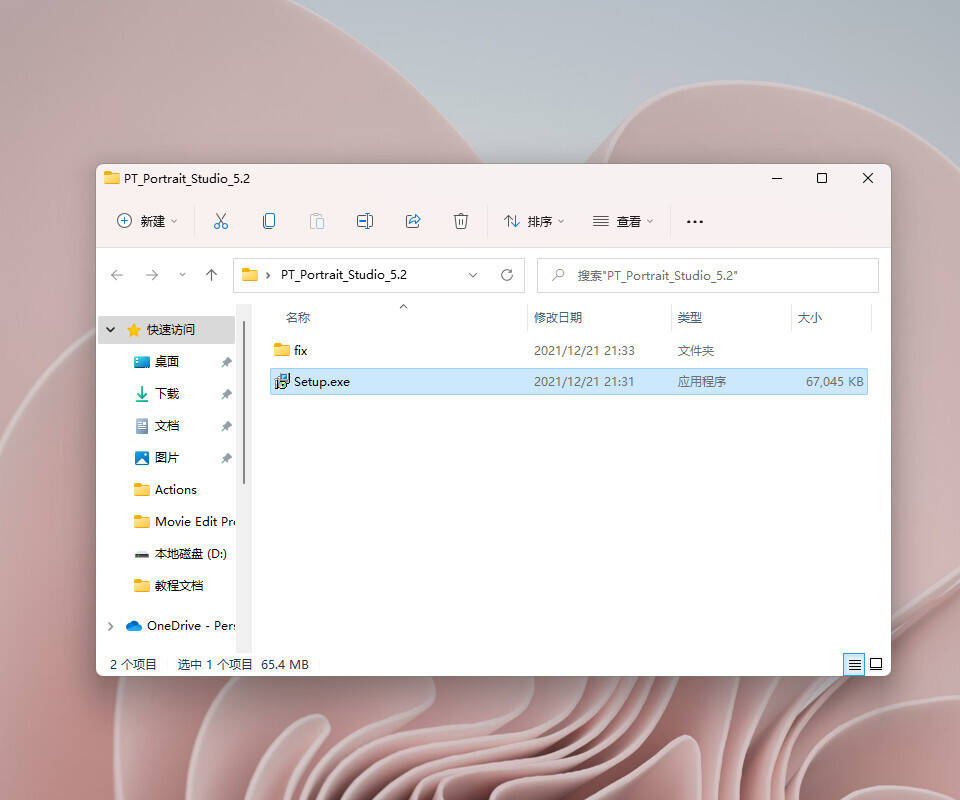The image size is (960, 800).
Task: Refresh the current folder view
Action: tap(507, 275)
